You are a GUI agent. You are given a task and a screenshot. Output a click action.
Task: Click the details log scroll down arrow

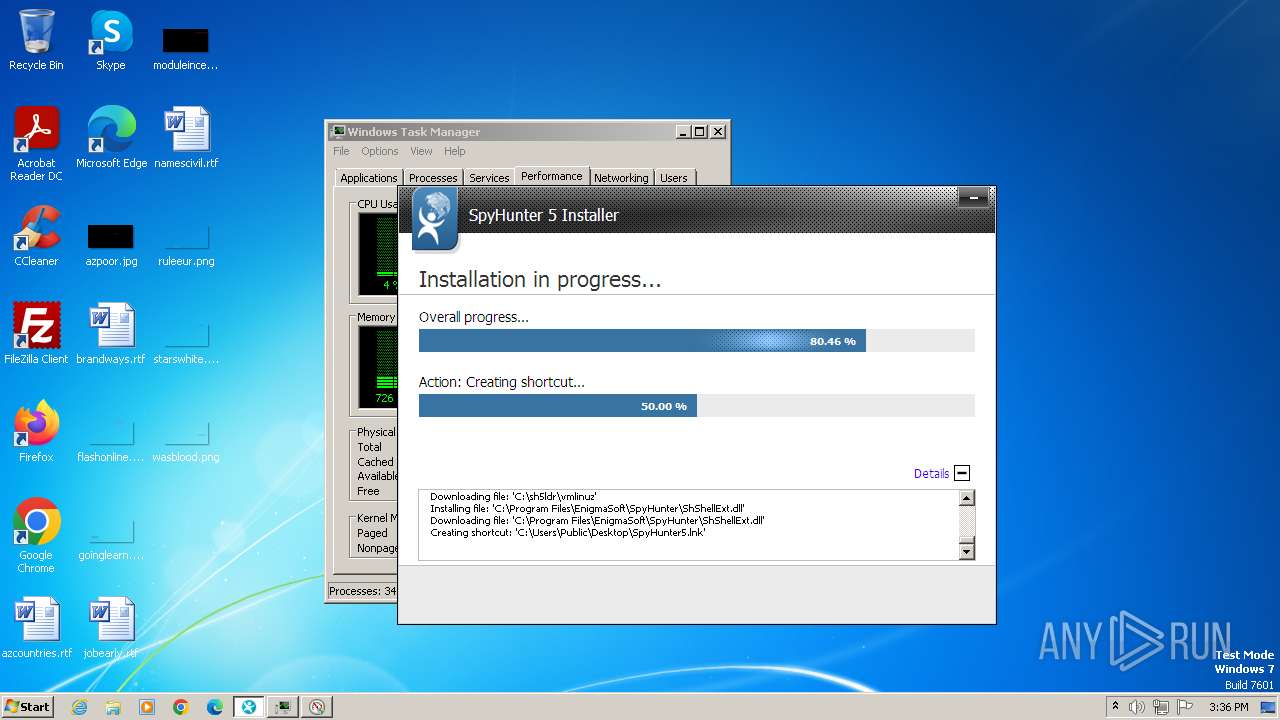coord(966,551)
